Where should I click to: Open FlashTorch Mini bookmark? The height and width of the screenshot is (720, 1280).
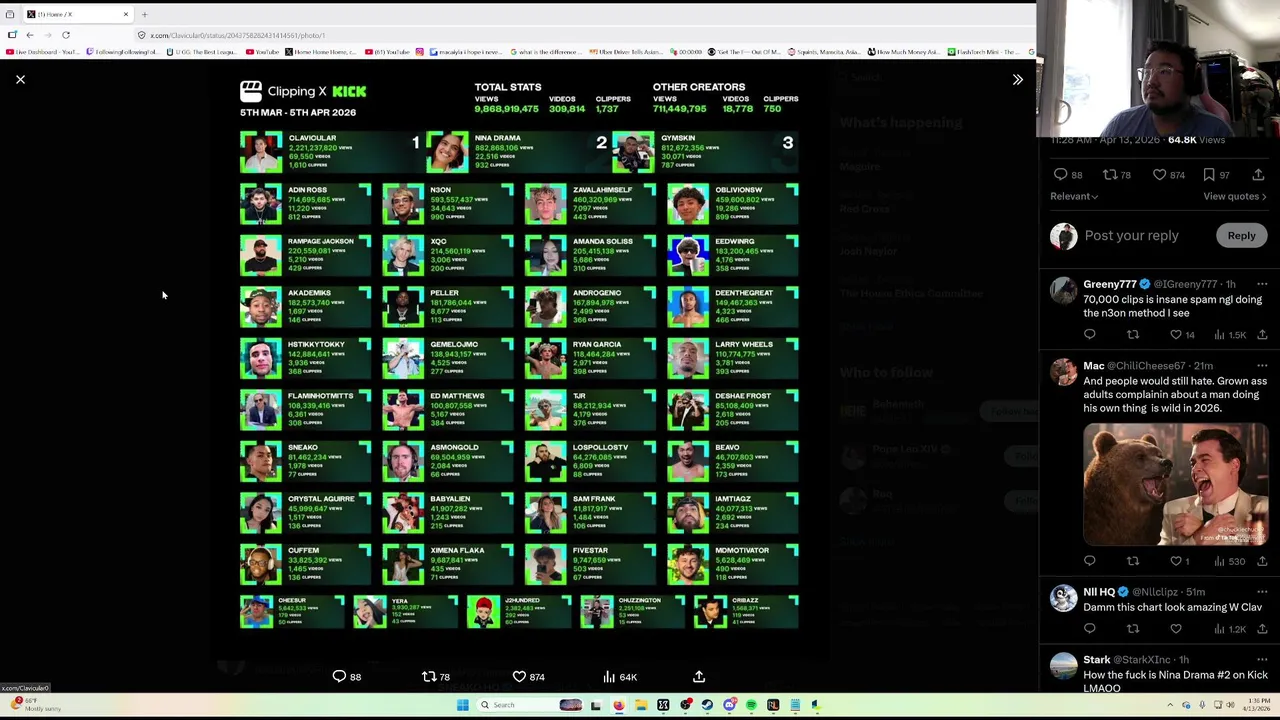pyautogui.click(x=983, y=52)
